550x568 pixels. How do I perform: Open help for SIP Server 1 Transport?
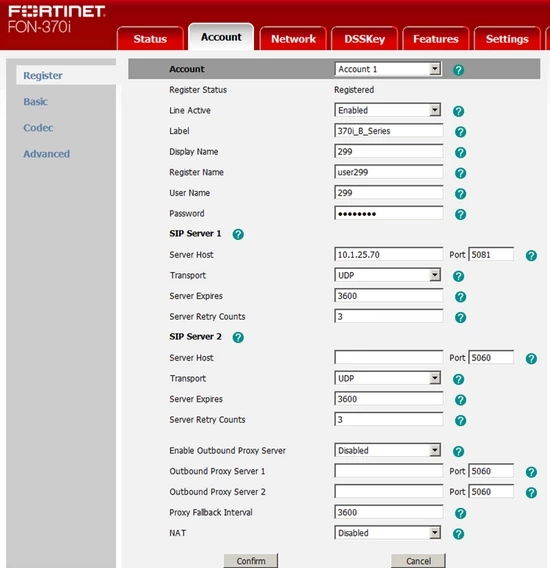[458, 276]
